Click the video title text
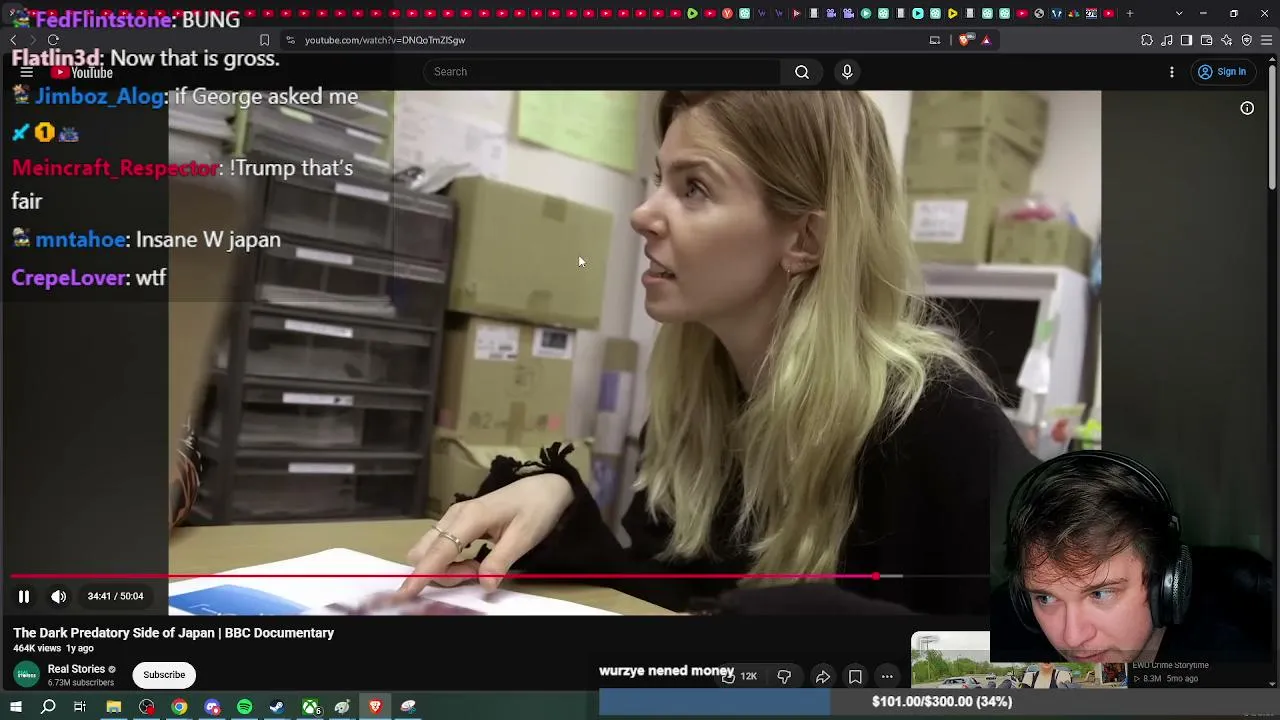Image resolution: width=1280 pixels, height=720 pixels. [174, 633]
